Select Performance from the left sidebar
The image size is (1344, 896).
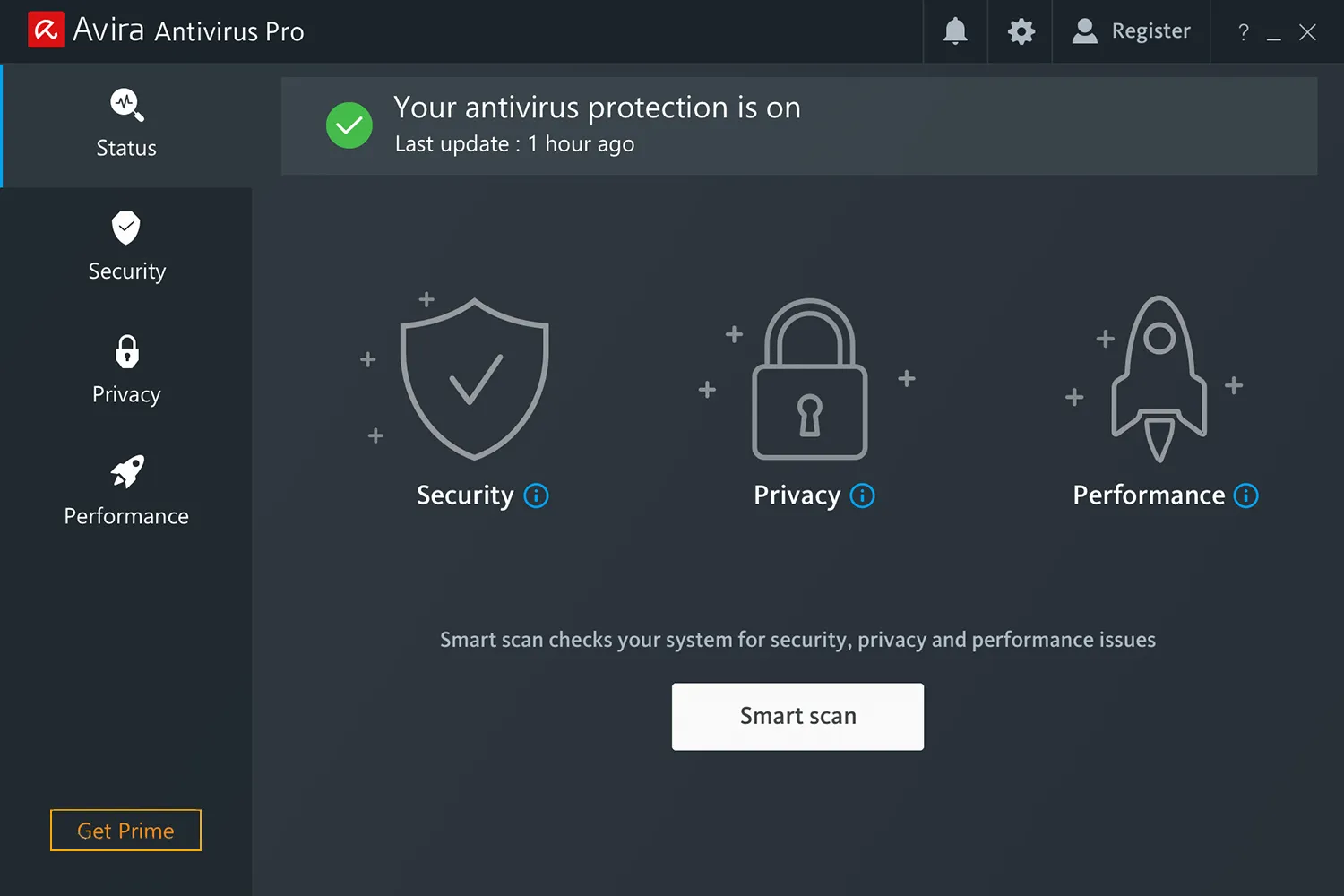click(x=125, y=491)
